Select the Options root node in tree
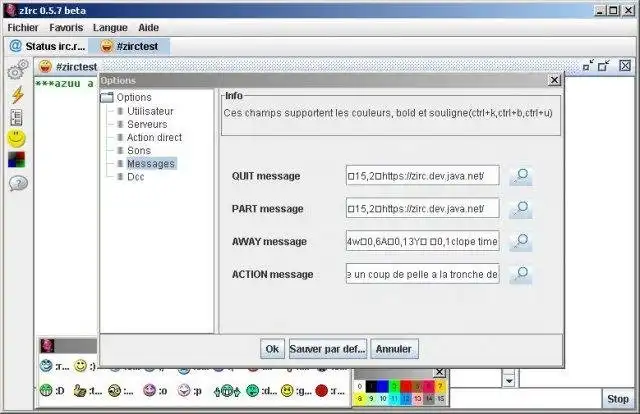 (127, 98)
